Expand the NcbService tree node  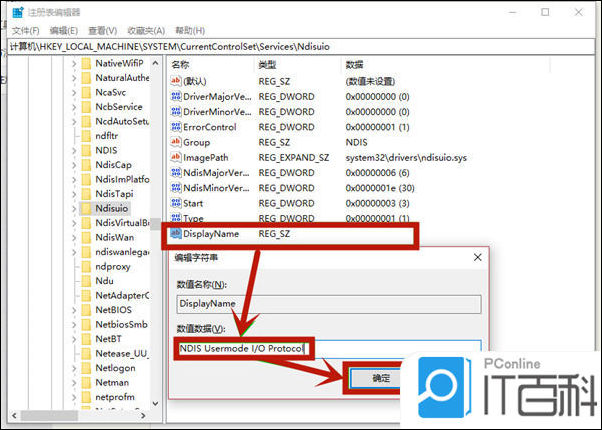pyautogui.click(x=74, y=107)
